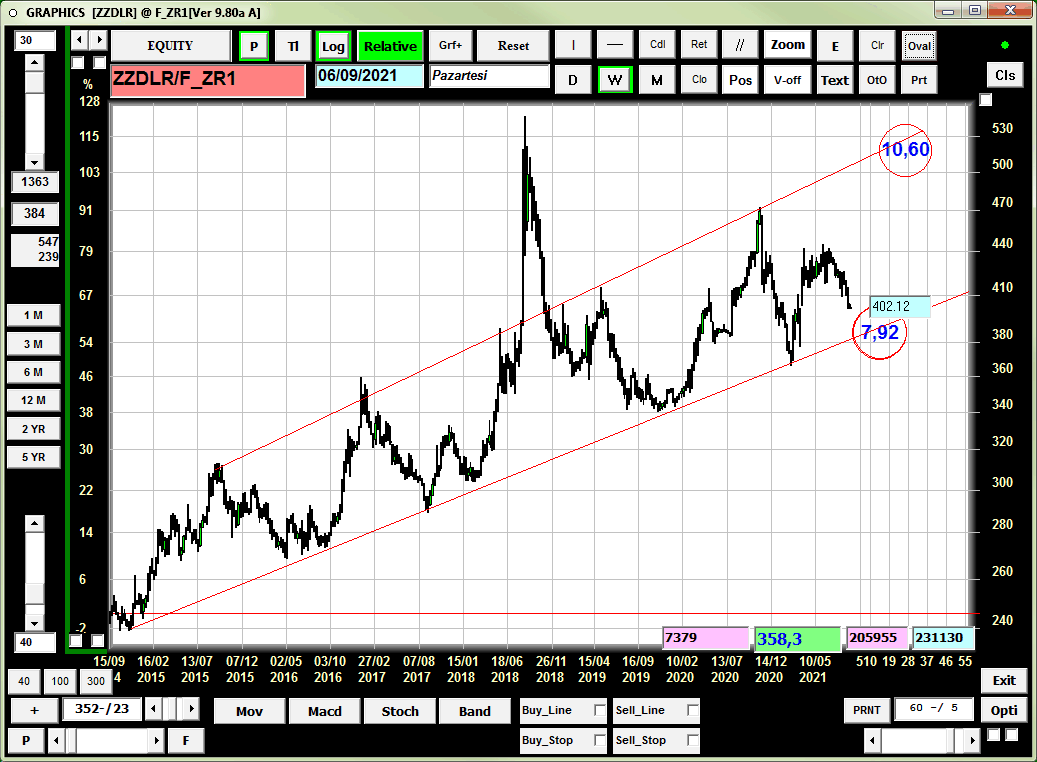
Task: Switch to Daily period with D button
Action: (573, 80)
